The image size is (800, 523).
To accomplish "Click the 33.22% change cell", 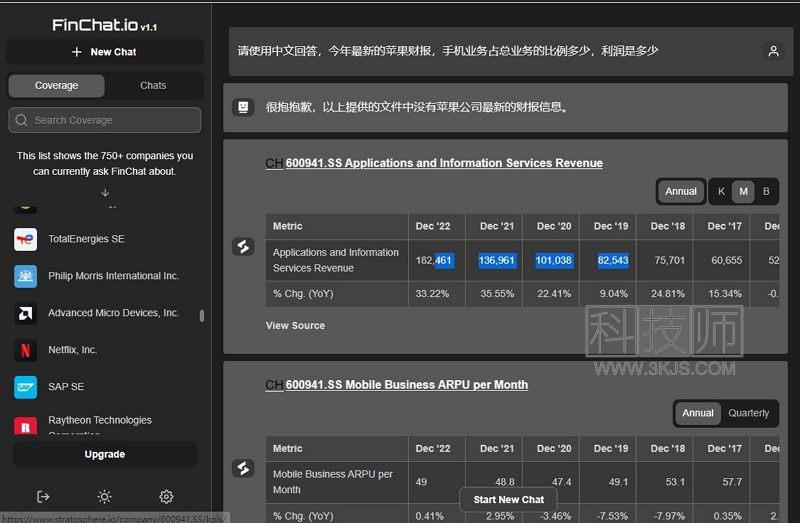I will [x=437, y=294].
